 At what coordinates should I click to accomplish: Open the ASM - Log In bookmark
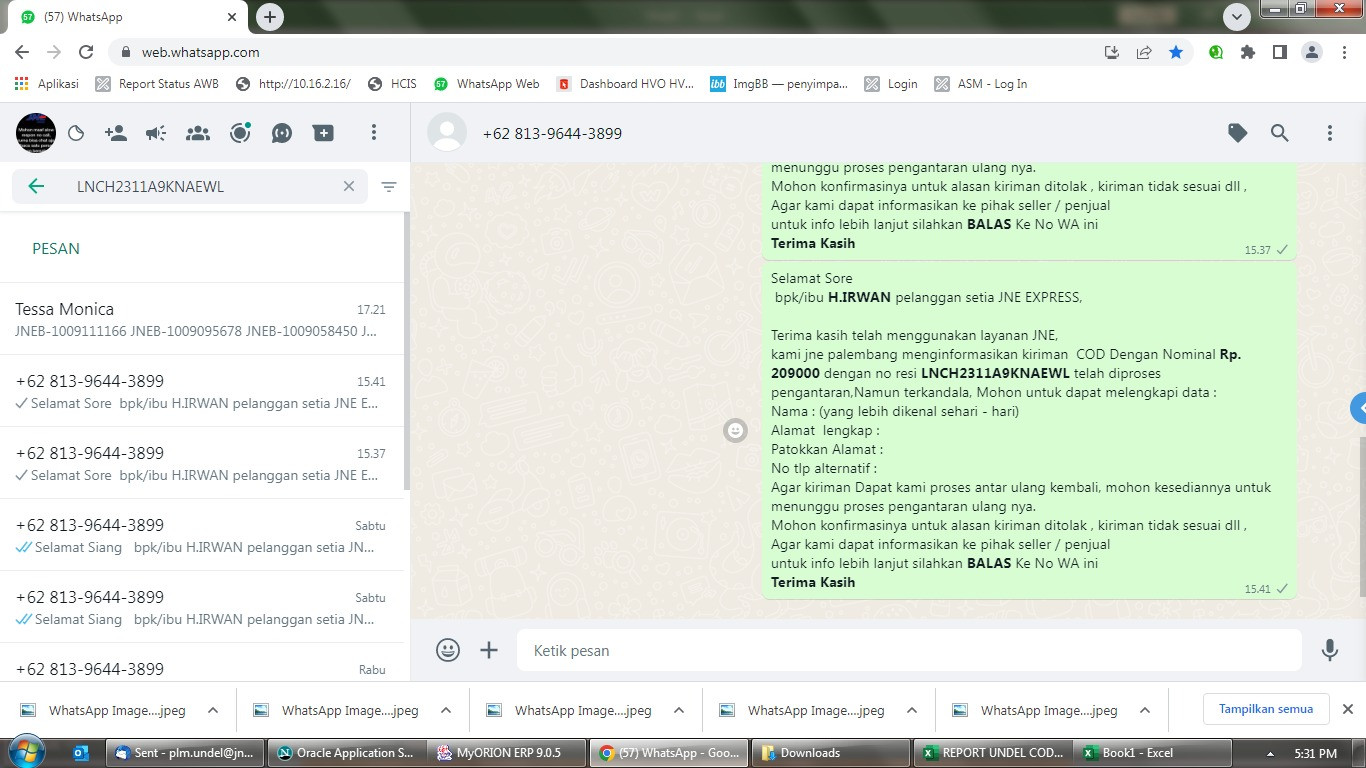(x=981, y=84)
